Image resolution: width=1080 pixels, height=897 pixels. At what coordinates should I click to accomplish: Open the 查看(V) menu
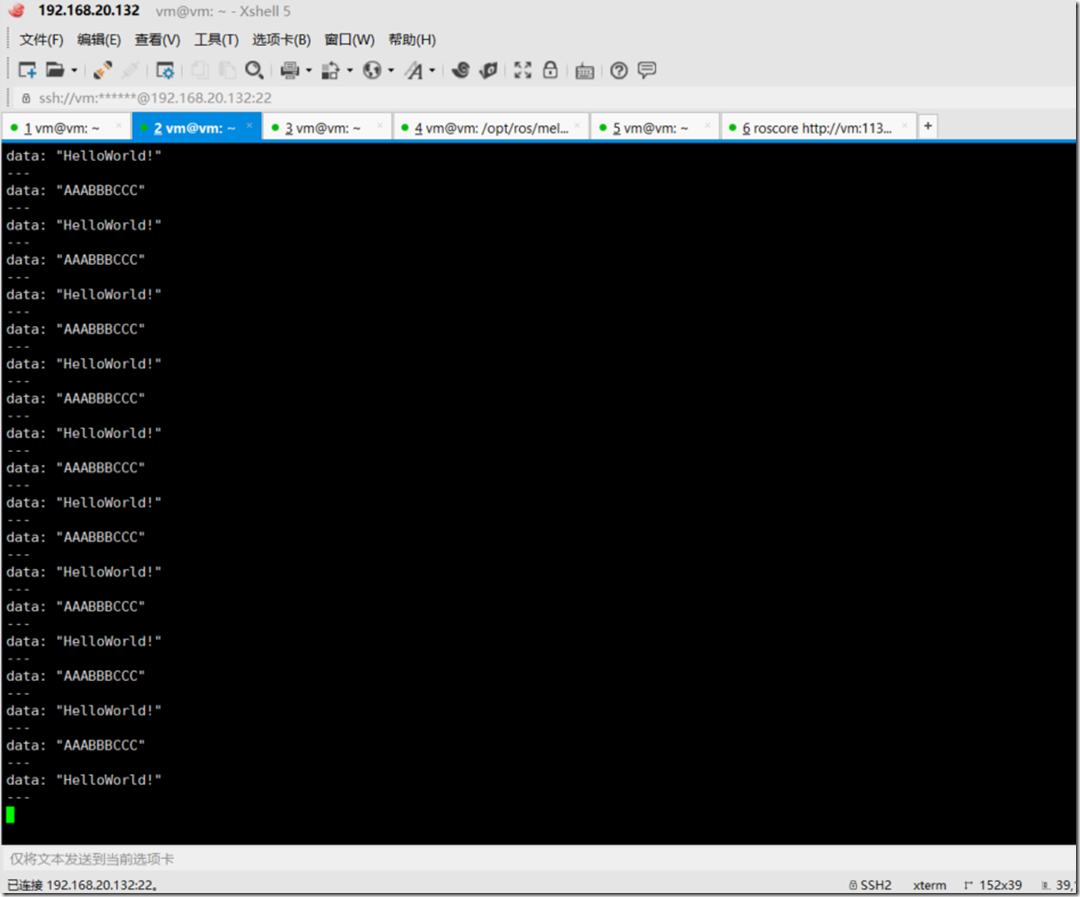click(158, 40)
